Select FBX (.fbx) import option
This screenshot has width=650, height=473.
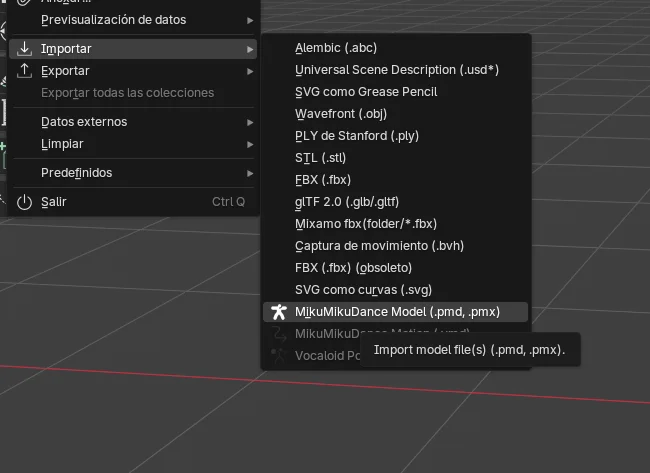pos(395,180)
